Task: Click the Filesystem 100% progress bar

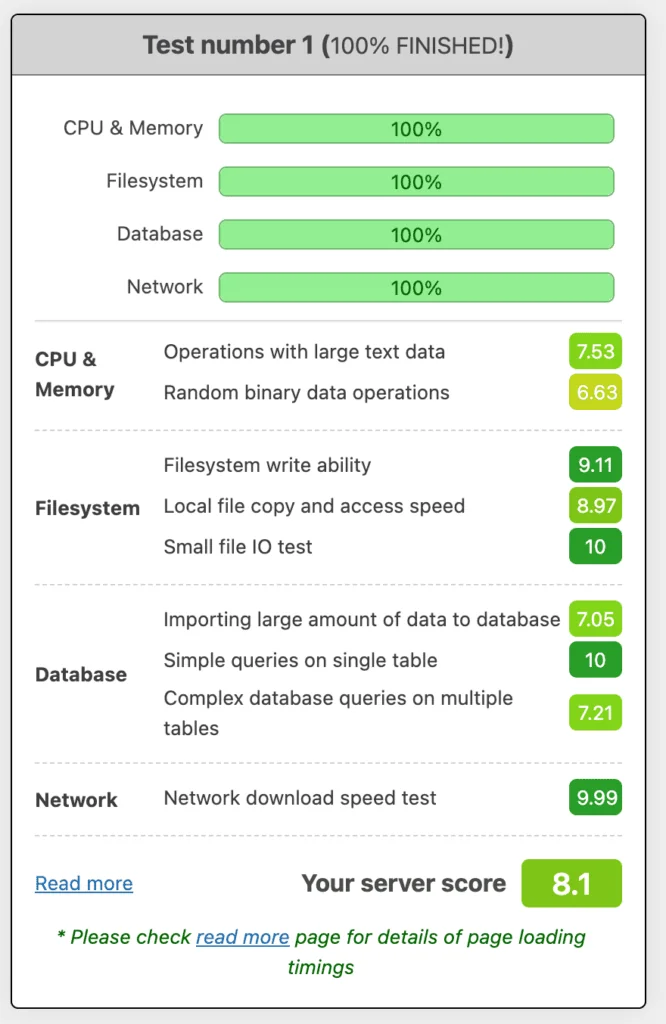Action: click(416, 181)
